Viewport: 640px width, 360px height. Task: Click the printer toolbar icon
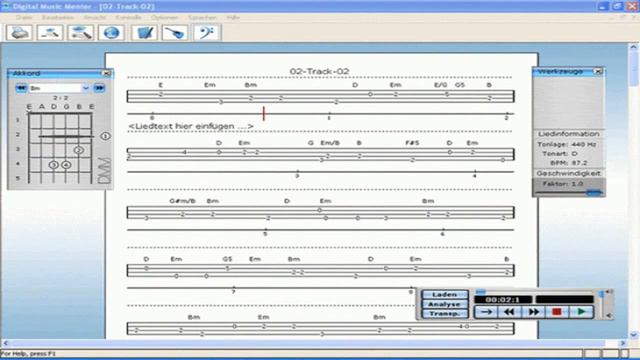(x=19, y=33)
